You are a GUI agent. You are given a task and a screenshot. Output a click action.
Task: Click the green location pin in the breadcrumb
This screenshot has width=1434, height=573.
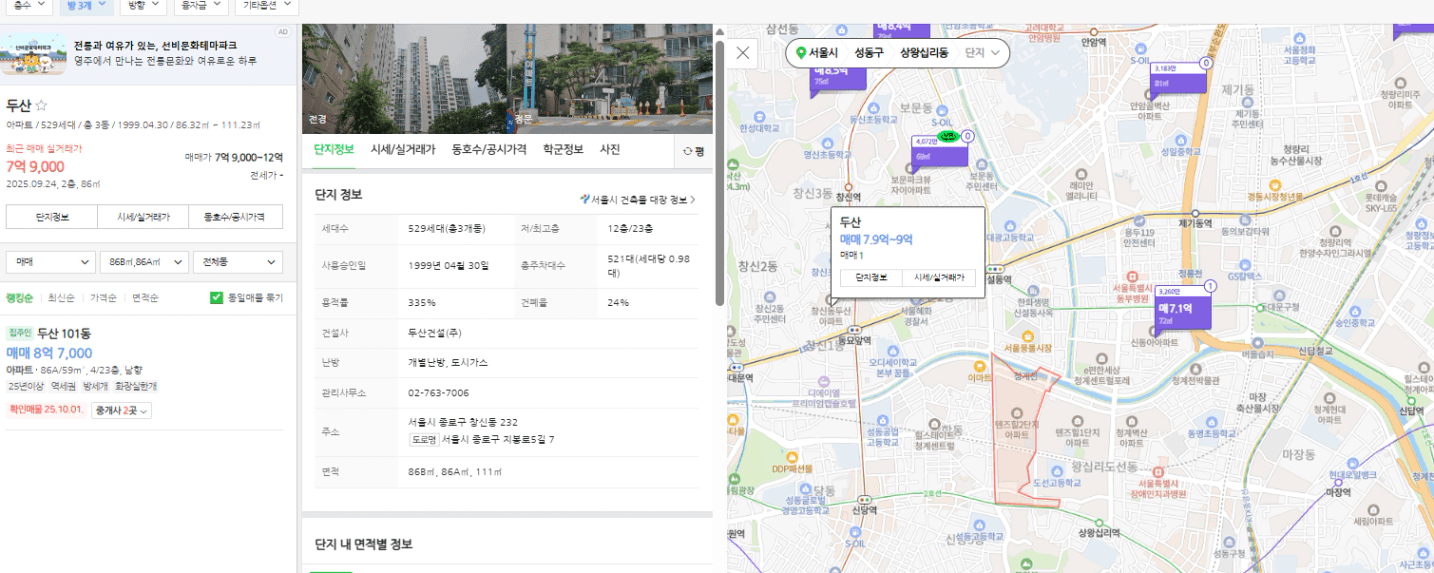coord(801,53)
